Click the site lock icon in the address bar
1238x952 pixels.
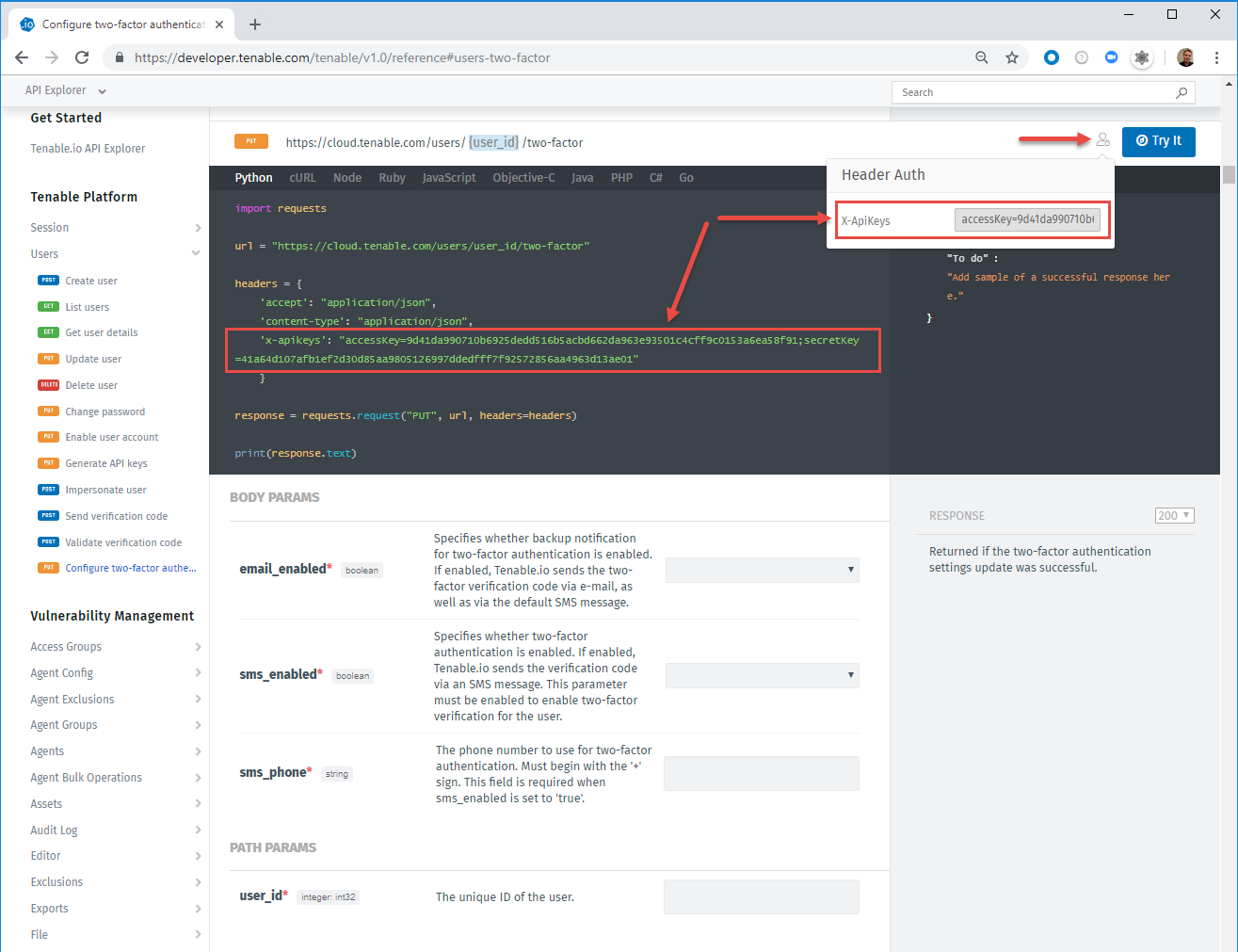tap(119, 57)
